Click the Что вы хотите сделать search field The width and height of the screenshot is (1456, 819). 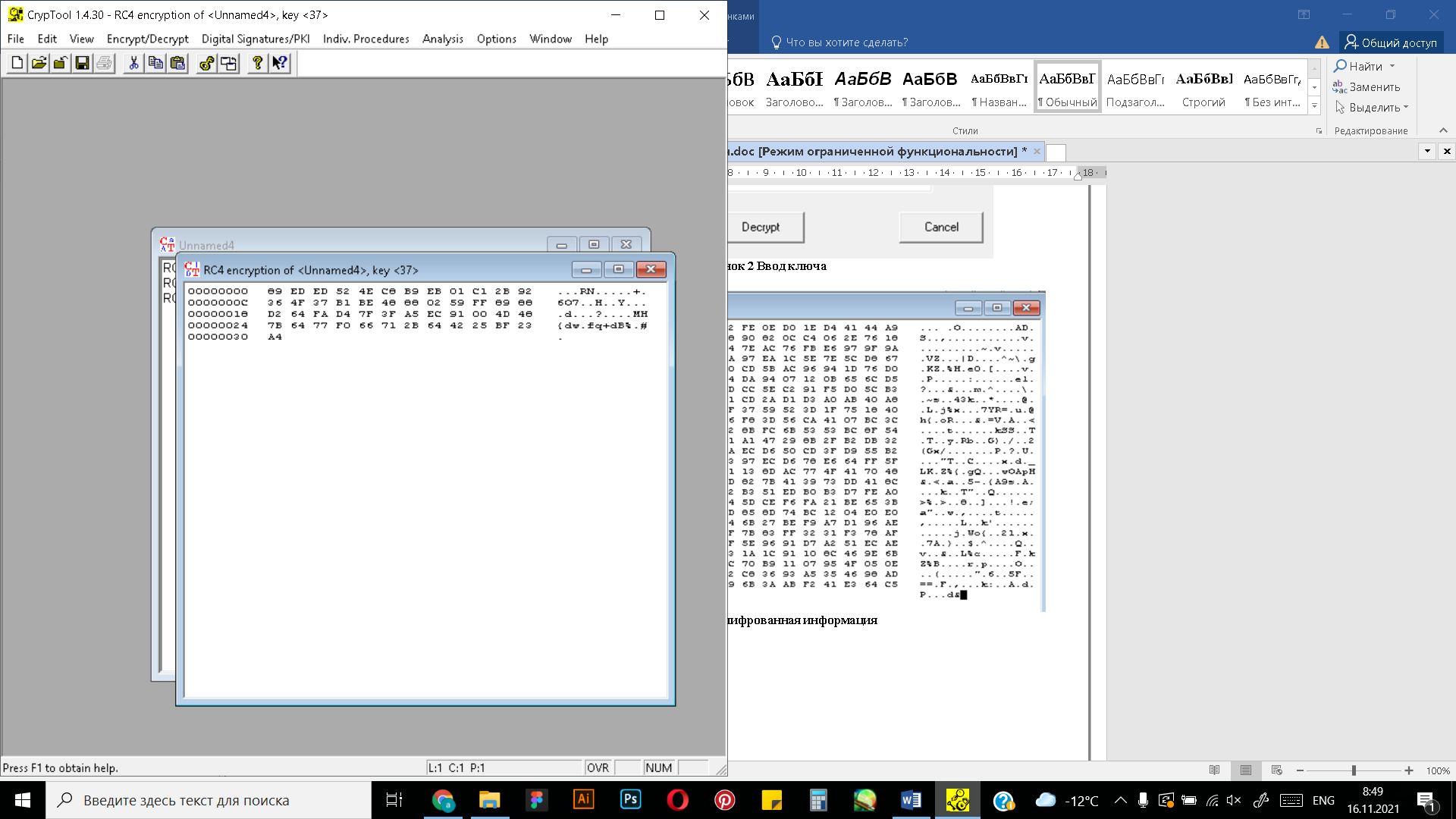click(839, 42)
